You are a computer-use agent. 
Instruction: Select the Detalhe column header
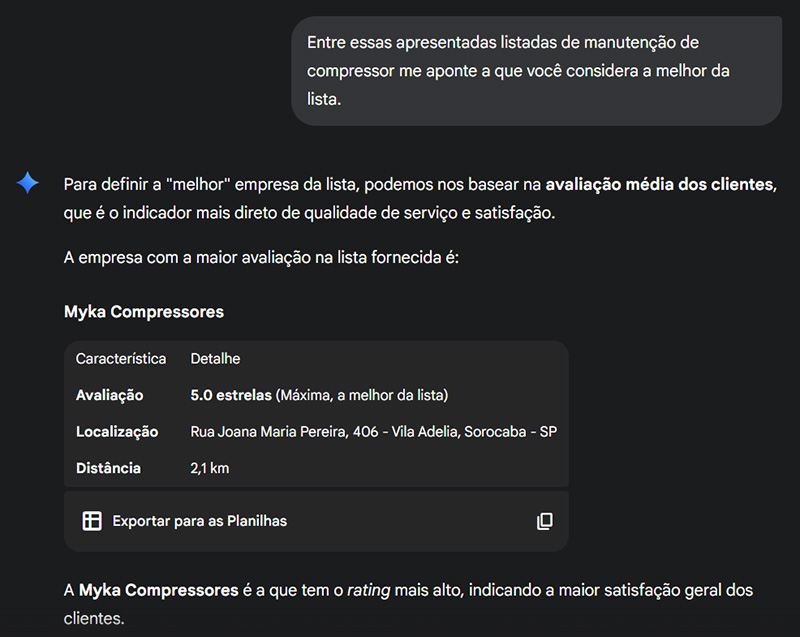coord(215,359)
